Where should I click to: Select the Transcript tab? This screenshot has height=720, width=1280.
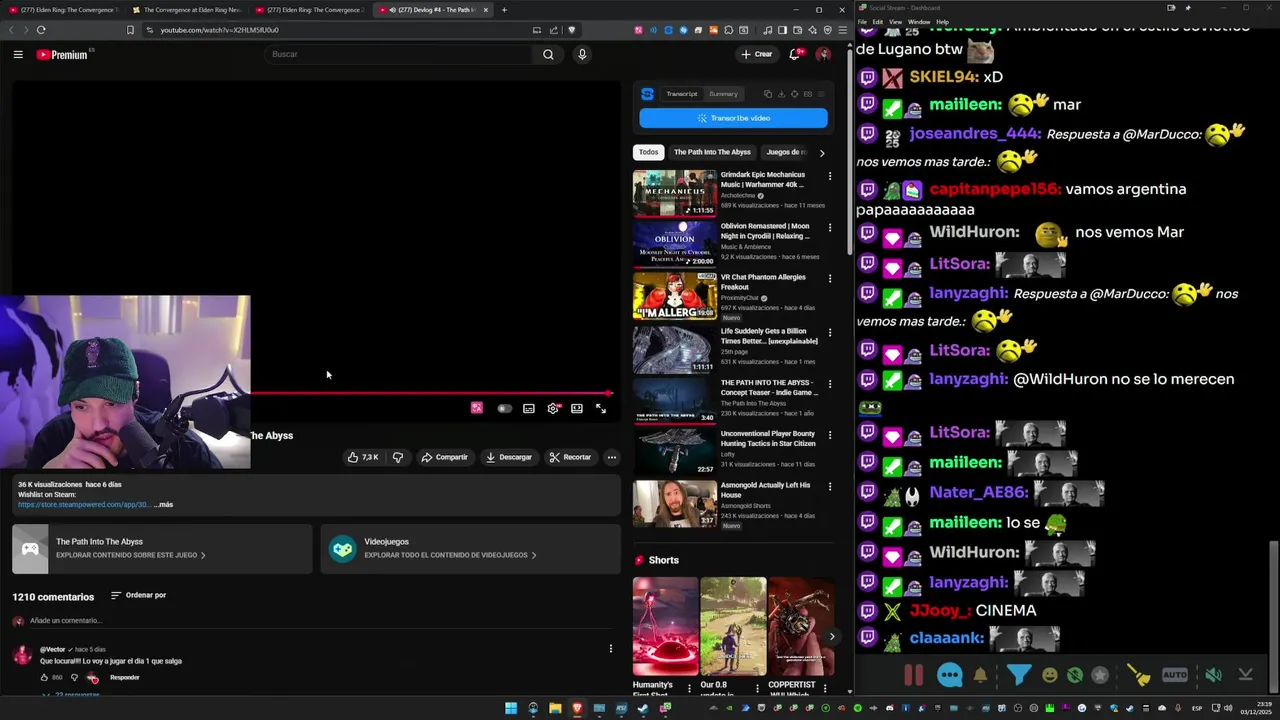(x=682, y=94)
